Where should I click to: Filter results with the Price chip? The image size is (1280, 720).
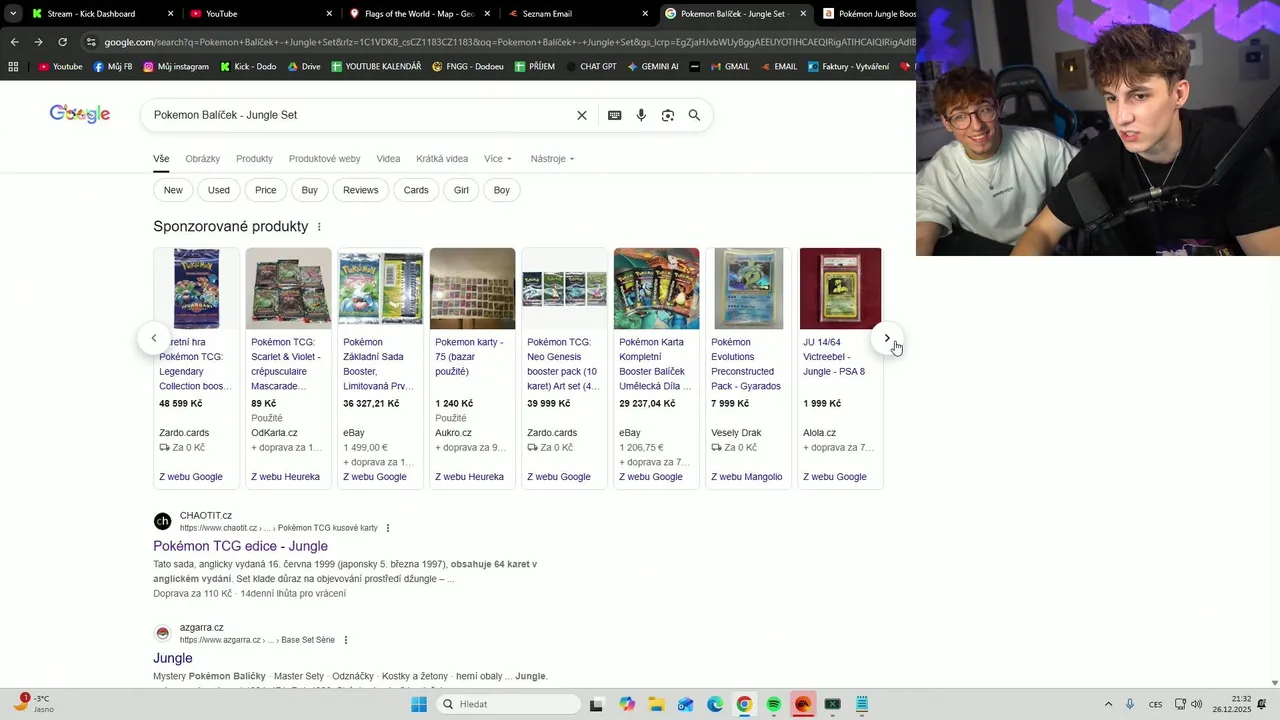pos(266,190)
